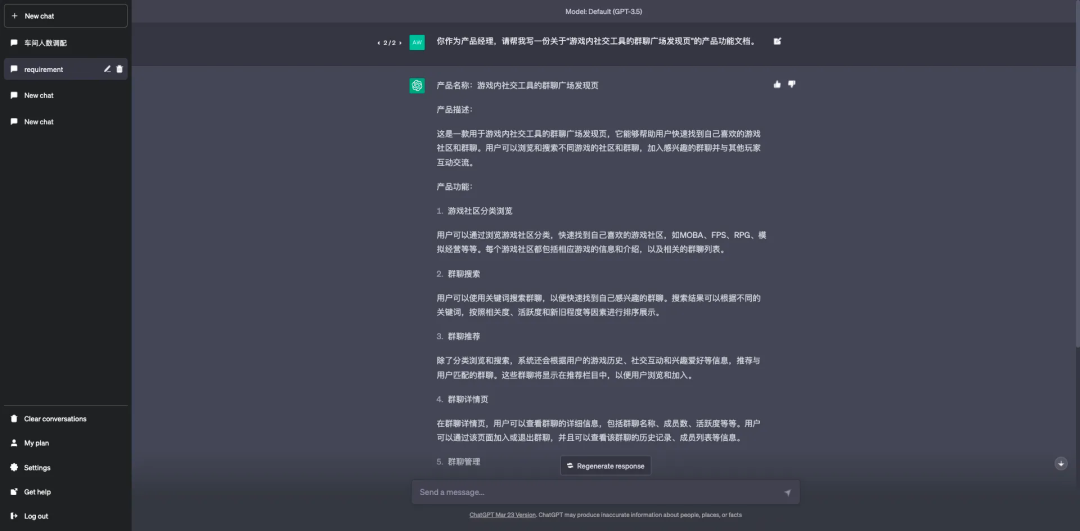Screen dimensions: 1080x531
Task: Give the response a thumbs up
Action: point(777,84)
